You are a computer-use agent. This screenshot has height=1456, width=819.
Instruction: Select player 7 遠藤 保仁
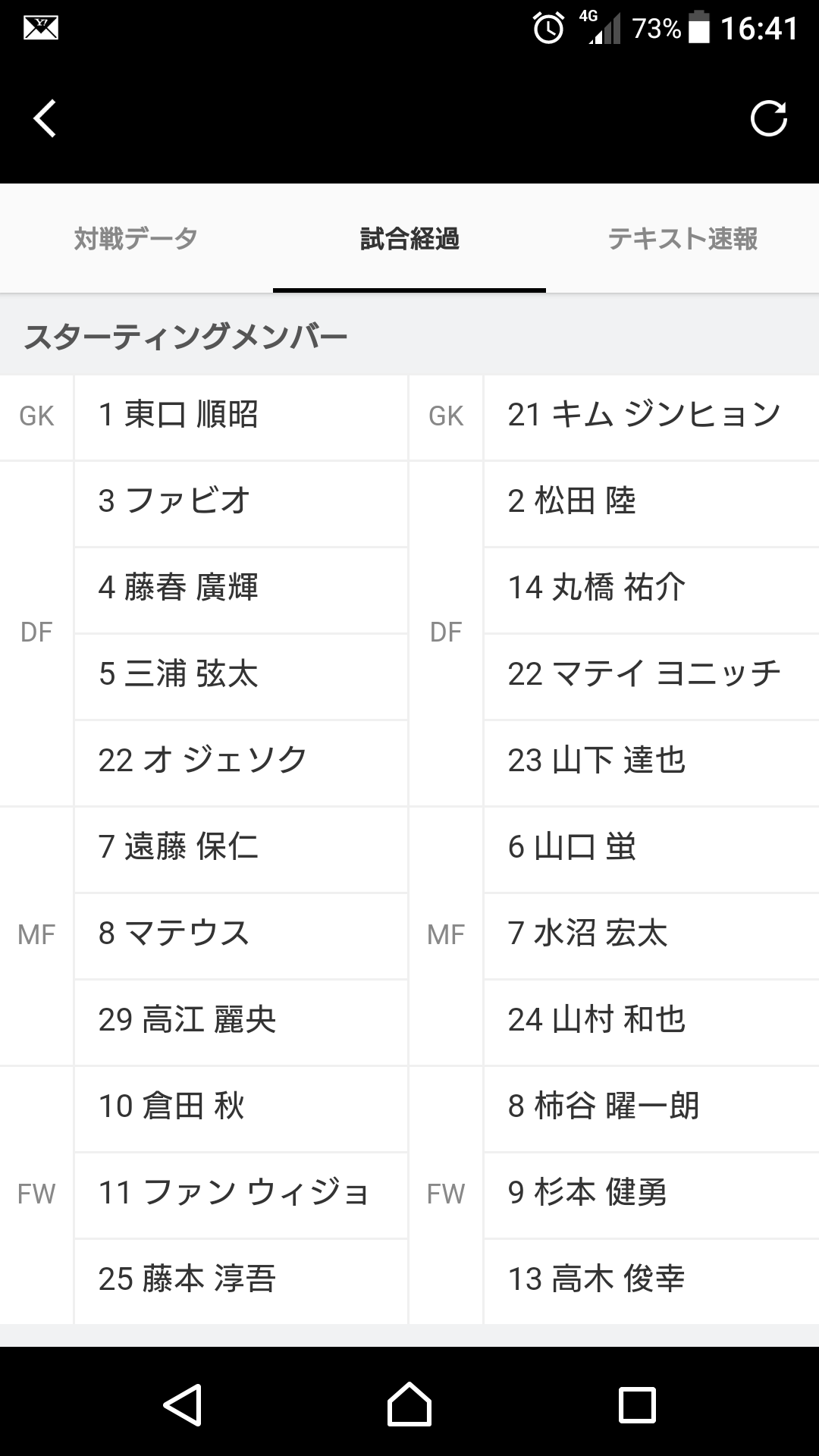pos(240,849)
